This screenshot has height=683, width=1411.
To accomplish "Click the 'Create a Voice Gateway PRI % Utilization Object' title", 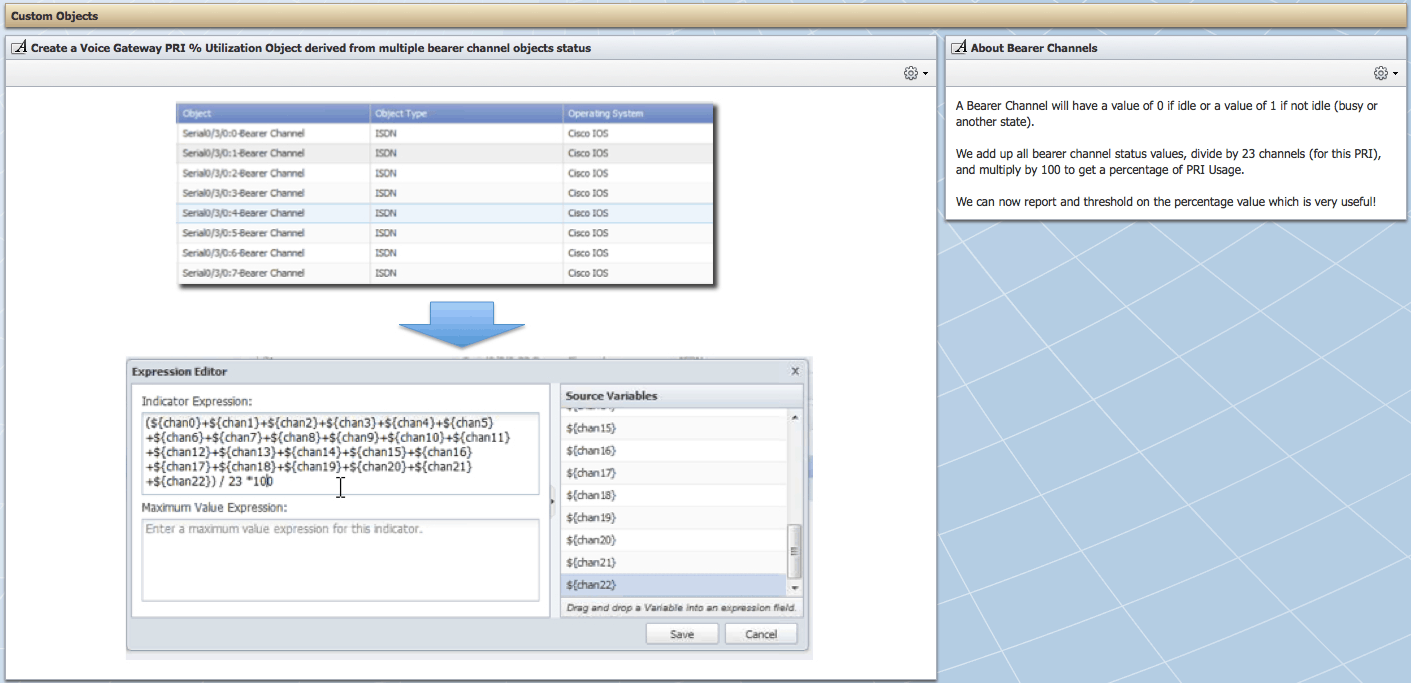I will (x=311, y=48).
